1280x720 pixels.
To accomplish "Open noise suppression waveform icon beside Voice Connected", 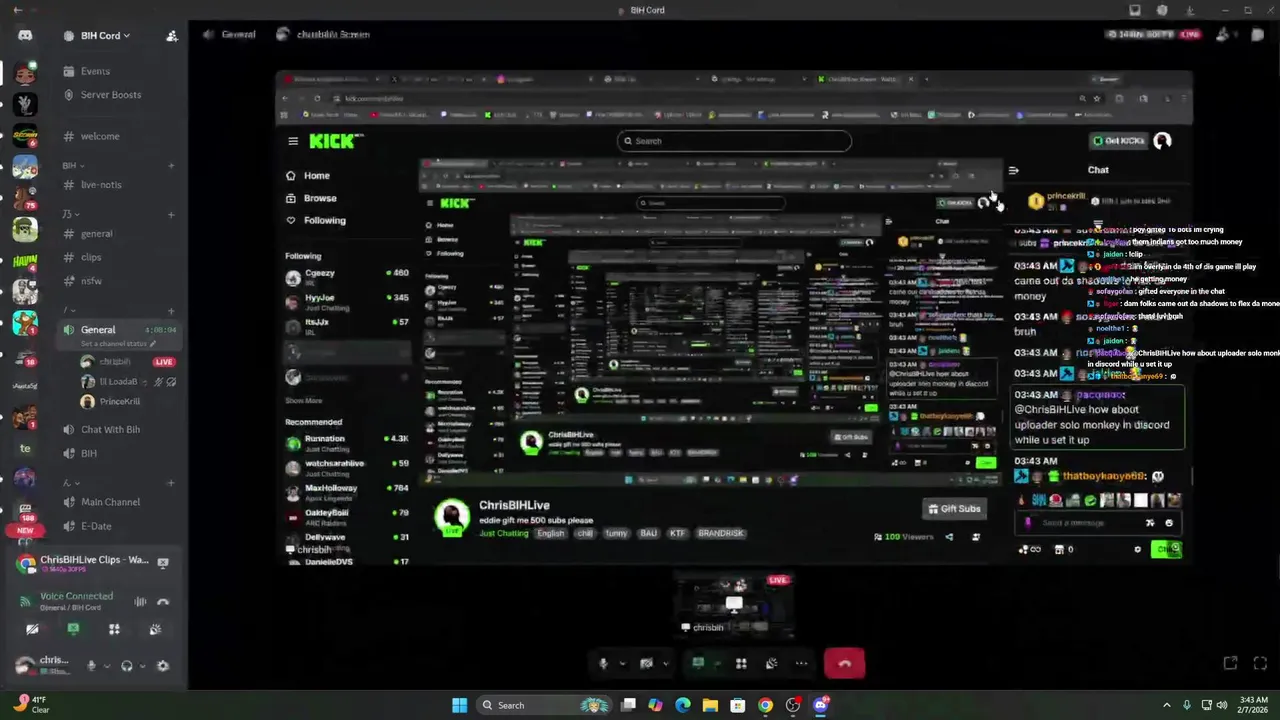I will (141, 602).
